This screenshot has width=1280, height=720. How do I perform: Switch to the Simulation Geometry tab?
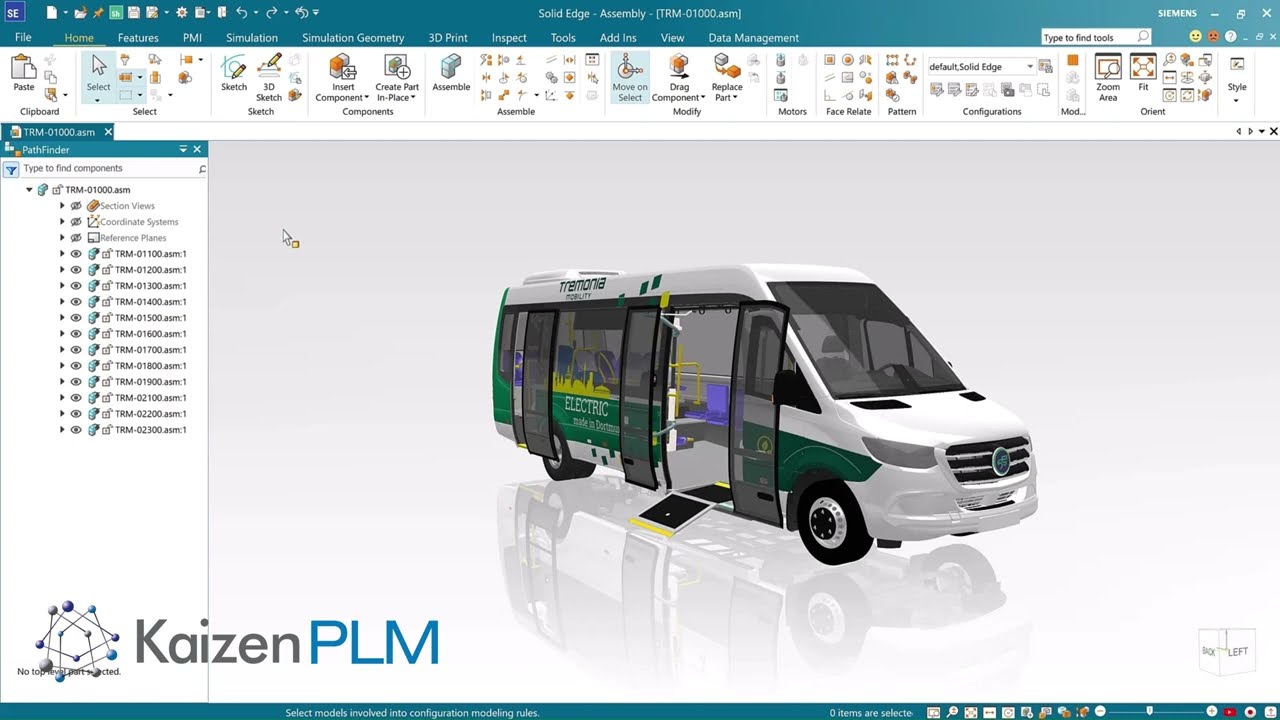click(x=353, y=38)
